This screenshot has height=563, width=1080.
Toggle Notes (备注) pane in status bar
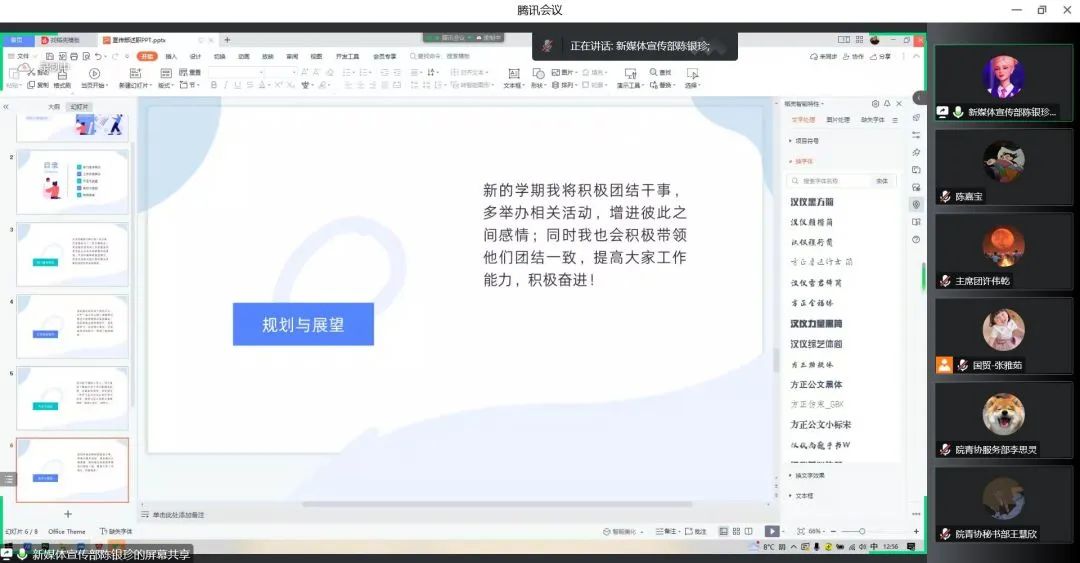pyautogui.click(x=669, y=531)
